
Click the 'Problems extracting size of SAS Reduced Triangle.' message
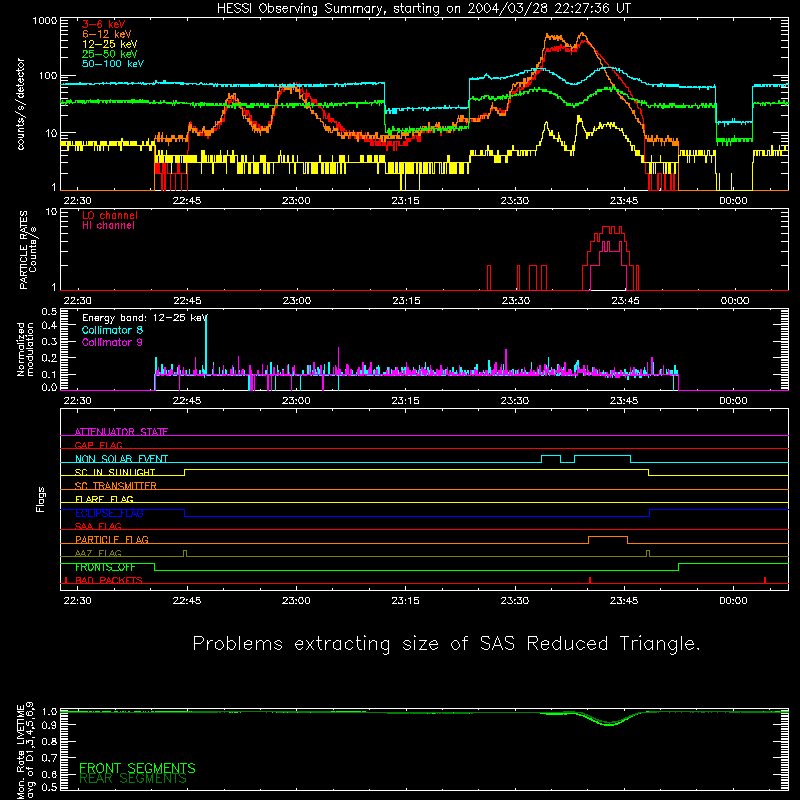click(x=446, y=644)
